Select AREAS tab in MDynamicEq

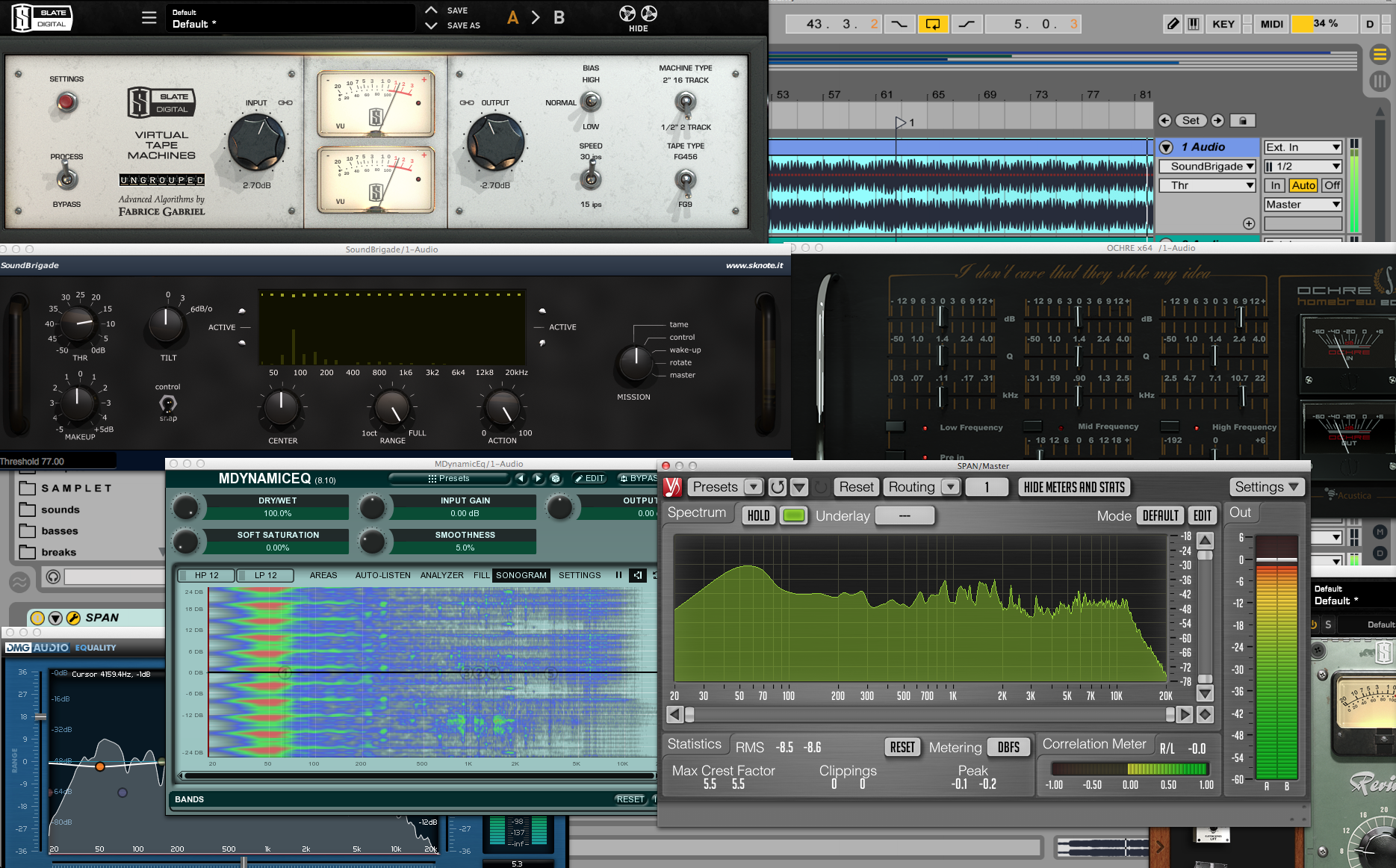tap(323, 575)
